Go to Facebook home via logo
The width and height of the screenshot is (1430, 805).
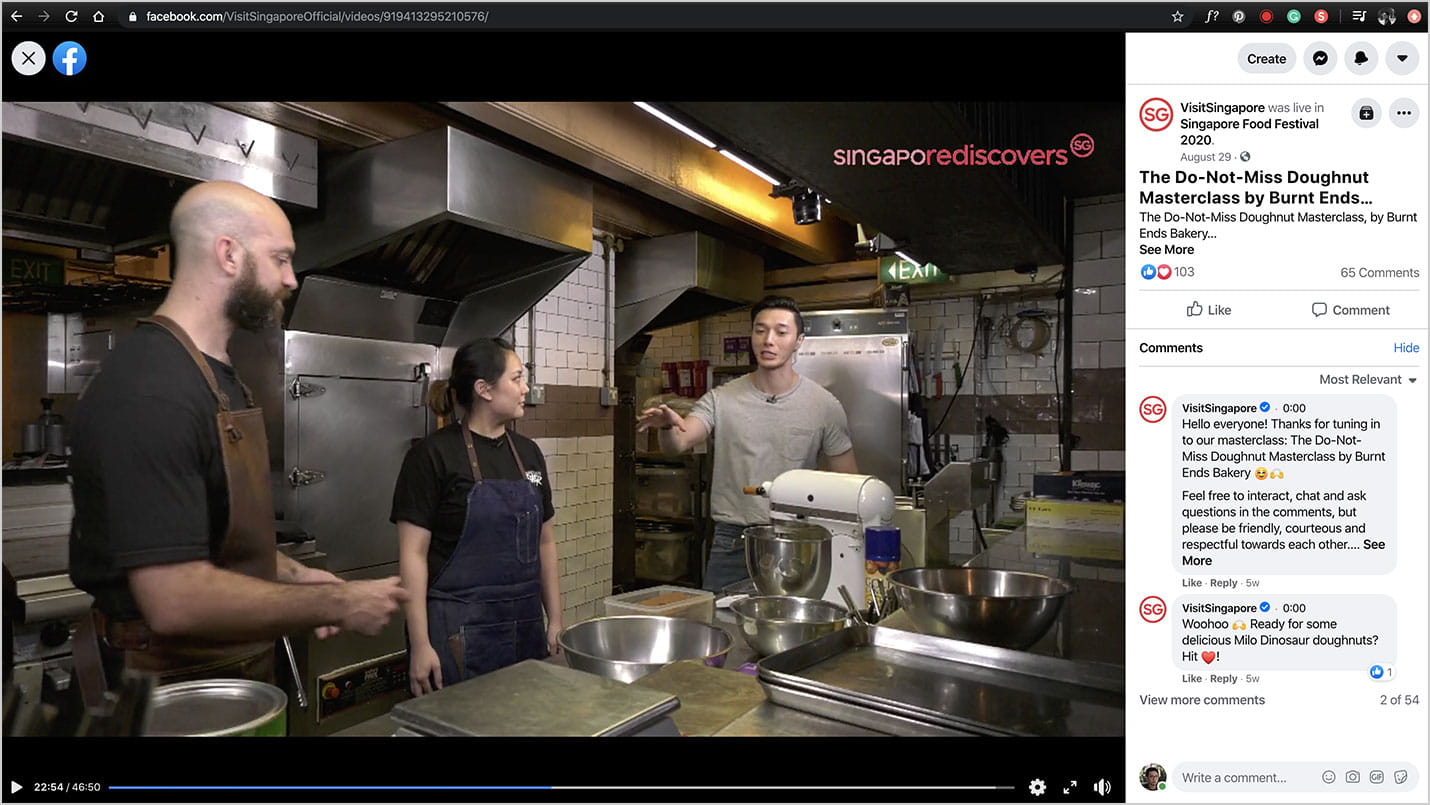click(x=70, y=58)
